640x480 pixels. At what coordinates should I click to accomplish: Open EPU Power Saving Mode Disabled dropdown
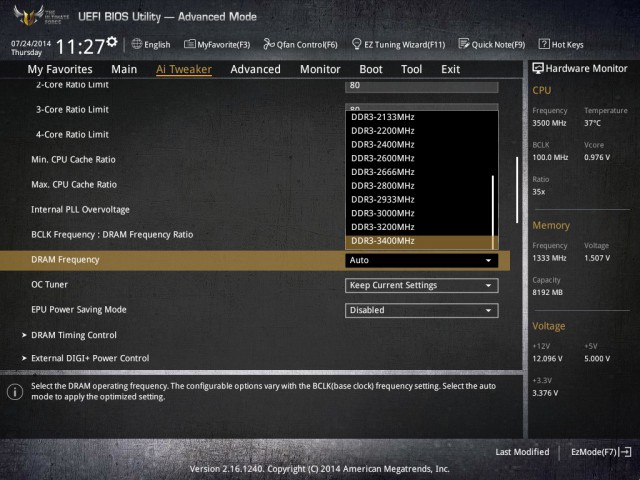tap(422, 310)
